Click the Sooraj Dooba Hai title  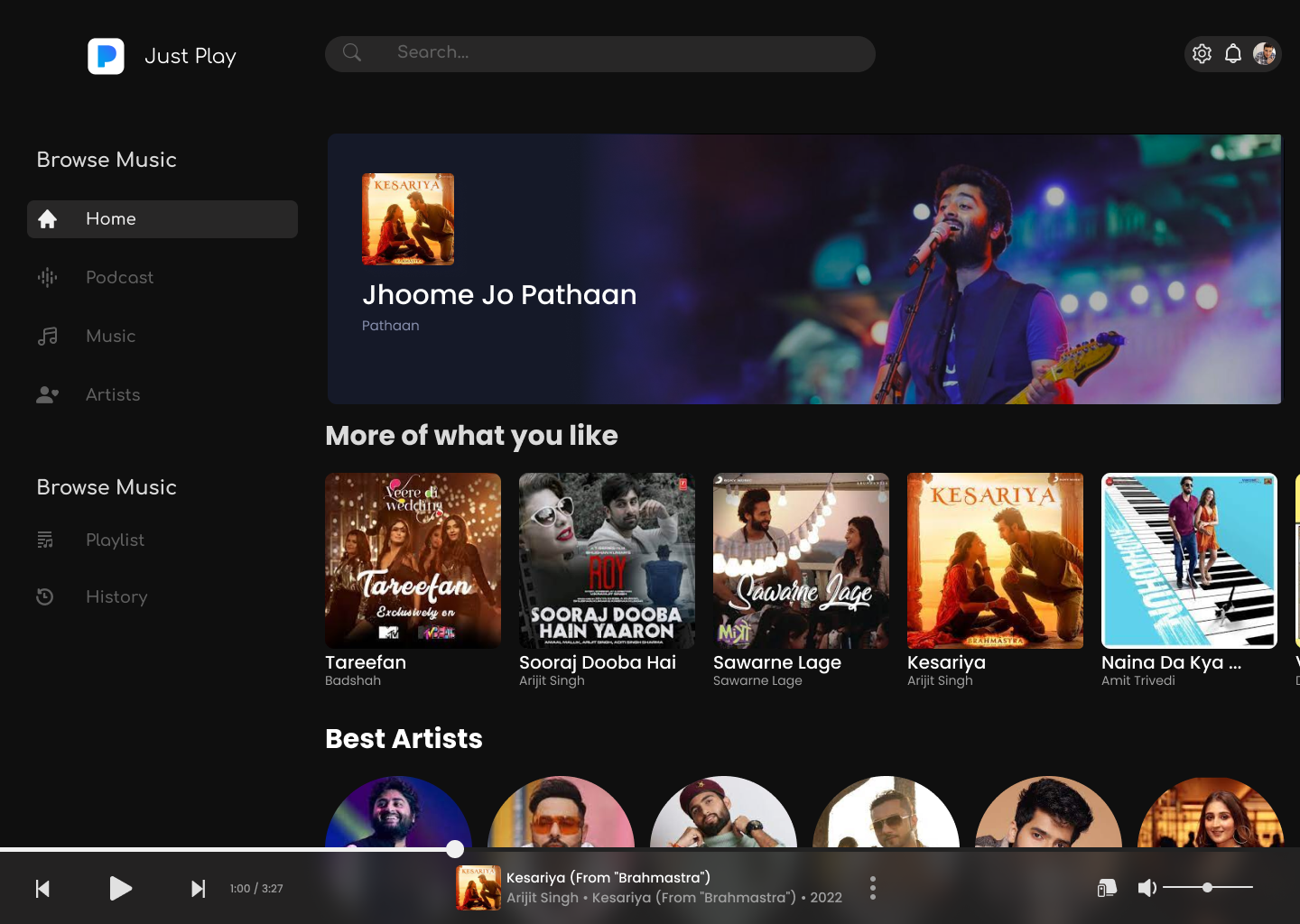[598, 662]
